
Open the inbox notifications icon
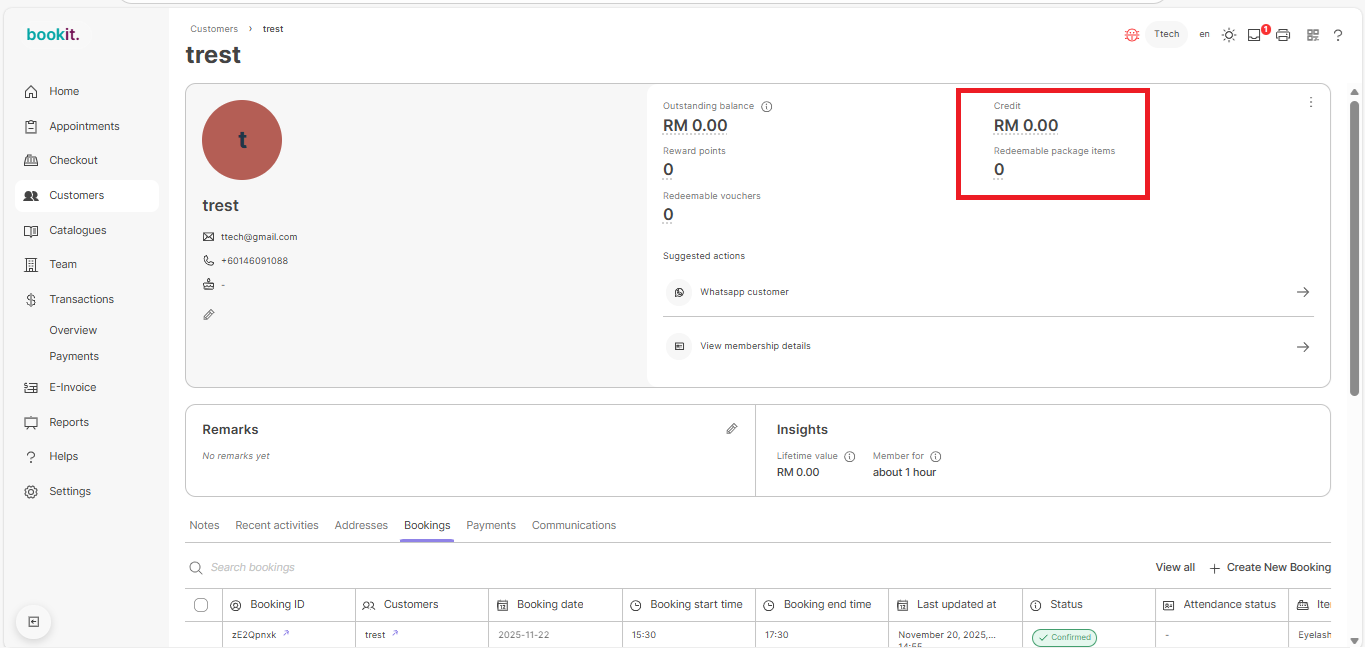(1254, 35)
